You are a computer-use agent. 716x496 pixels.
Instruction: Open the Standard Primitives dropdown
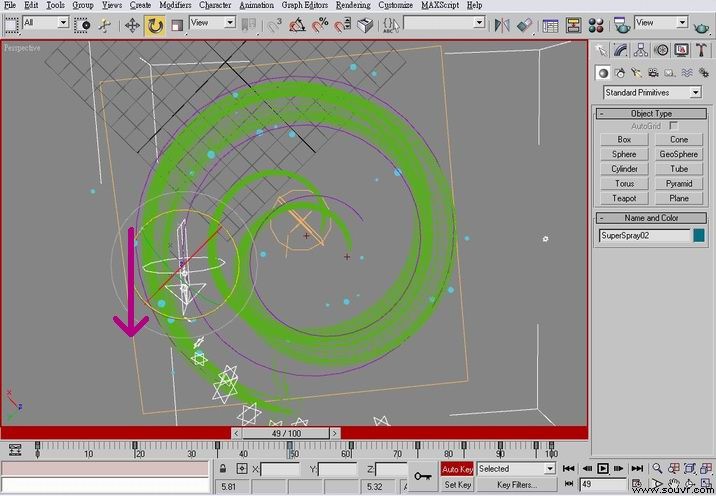[x=652, y=93]
